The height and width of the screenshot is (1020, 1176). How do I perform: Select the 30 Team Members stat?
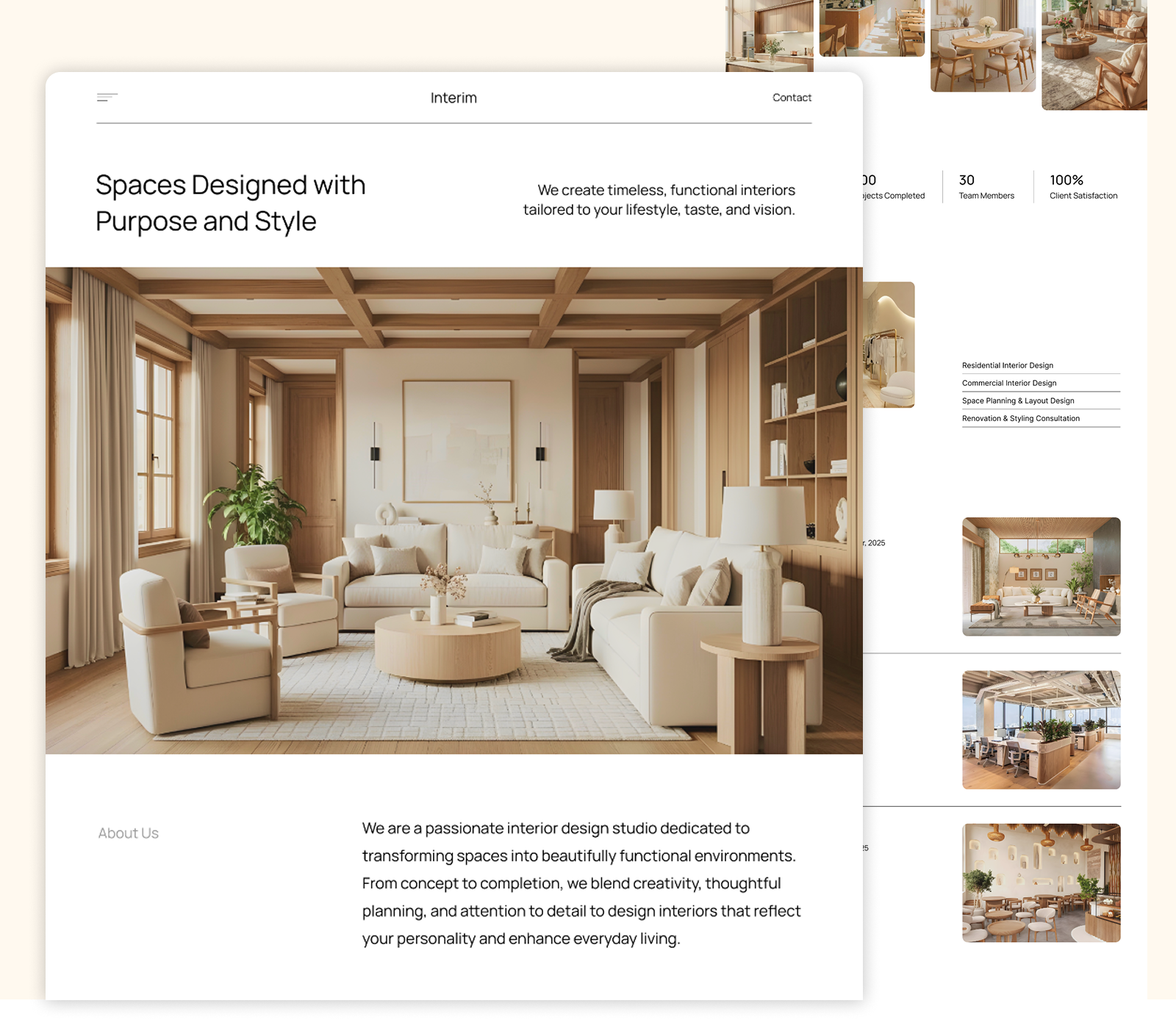tap(986, 186)
